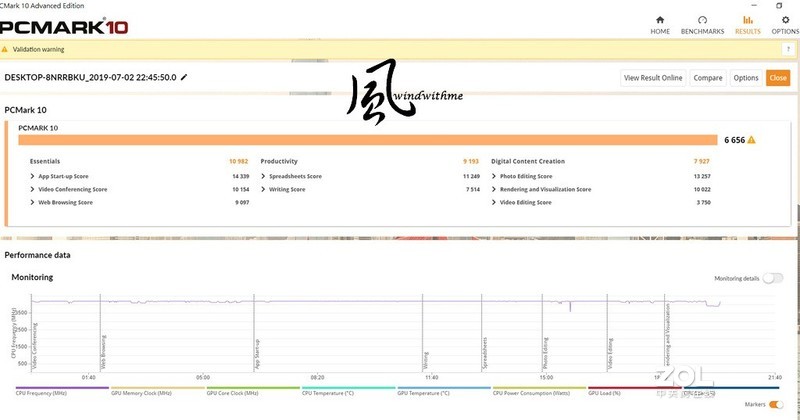The height and width of the screenshot is (420, 800).
Task: Click the Performance data heading
Action: pyautogui.click(x=37, y=255)
